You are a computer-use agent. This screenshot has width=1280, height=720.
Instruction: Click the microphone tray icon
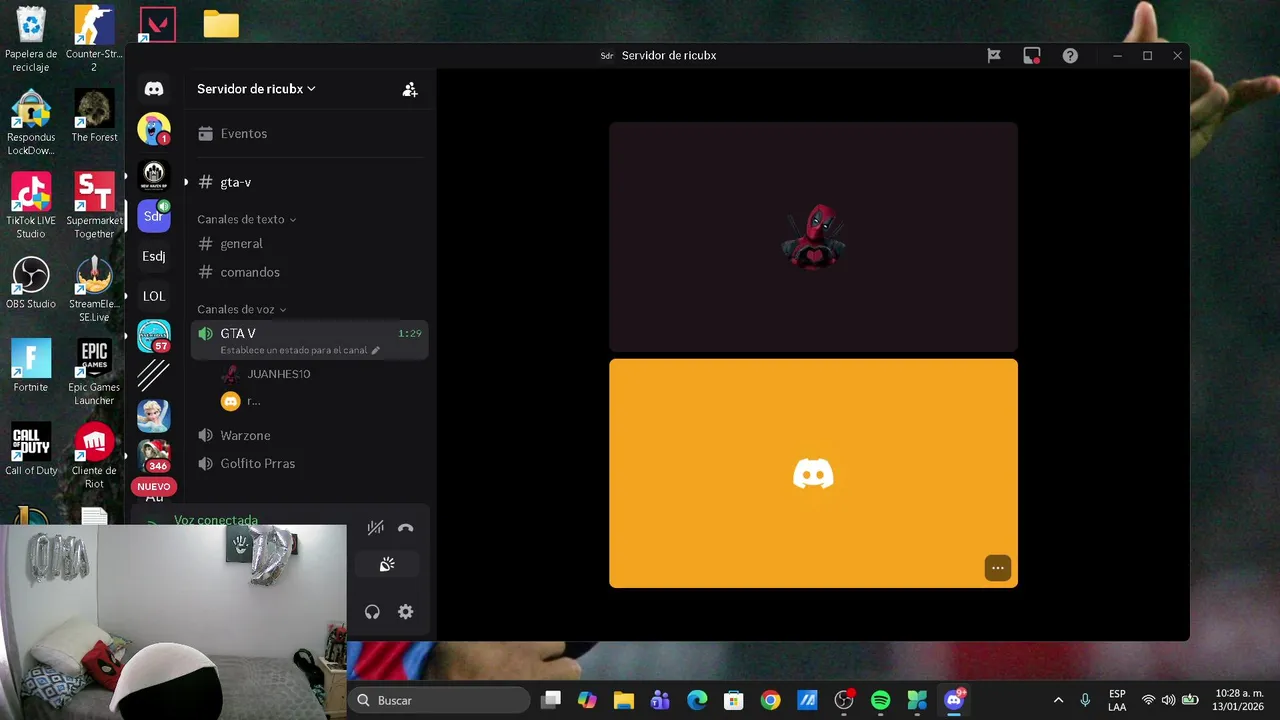pos(1085,700)
